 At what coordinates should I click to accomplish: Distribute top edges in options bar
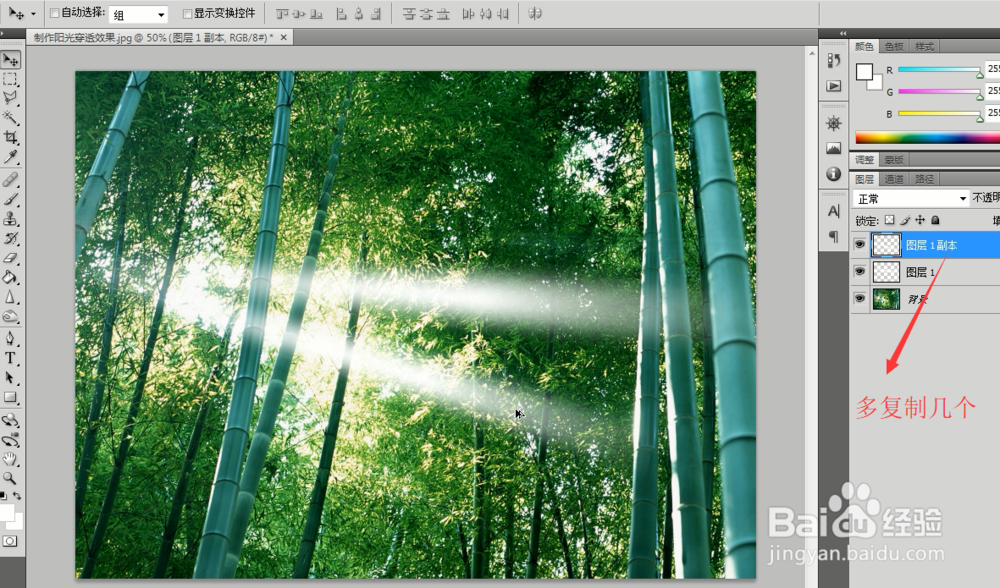[409, 13]
